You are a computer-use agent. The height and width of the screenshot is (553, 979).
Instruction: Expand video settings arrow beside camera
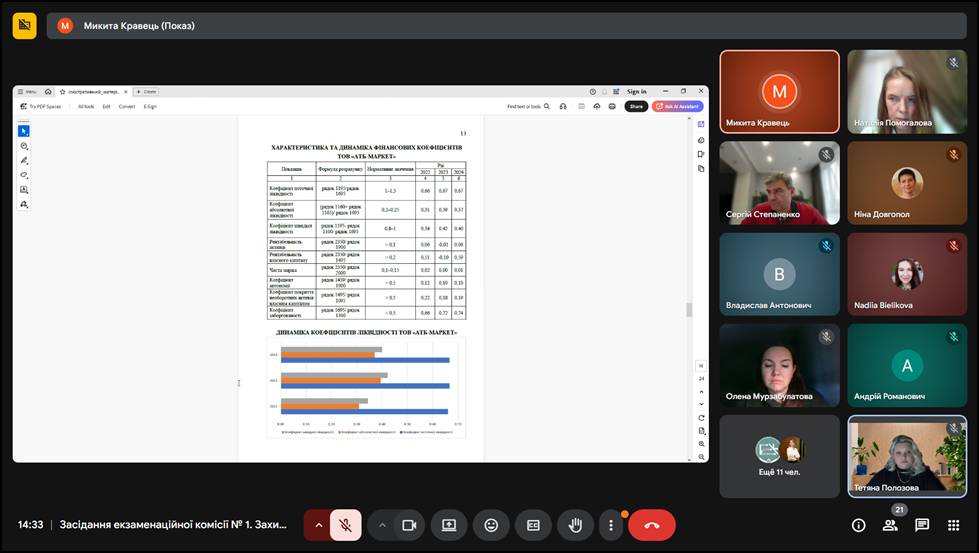pos(382,525)
